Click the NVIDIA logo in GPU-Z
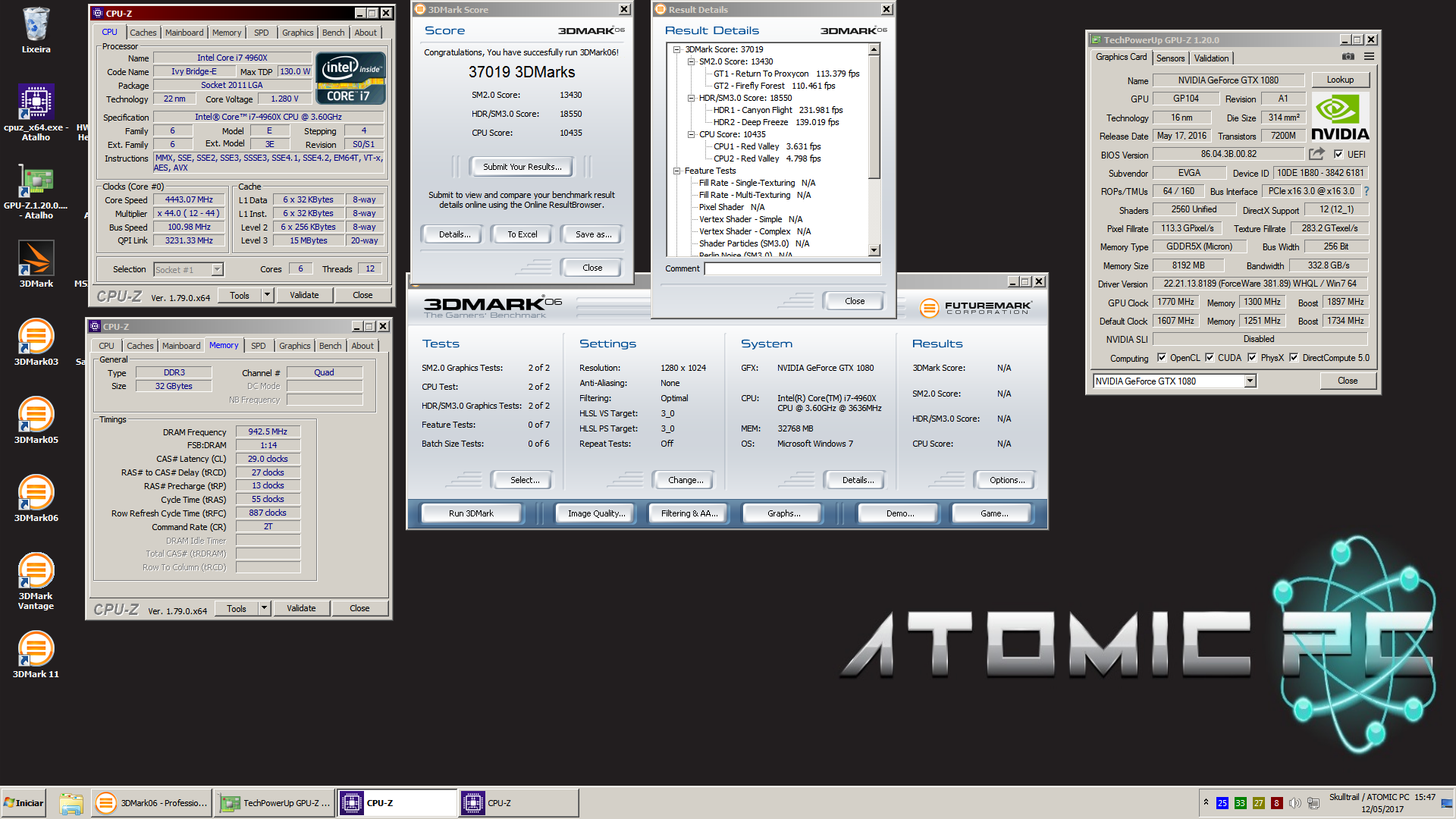1456x819 pixels. click(x=1340, y=118)
